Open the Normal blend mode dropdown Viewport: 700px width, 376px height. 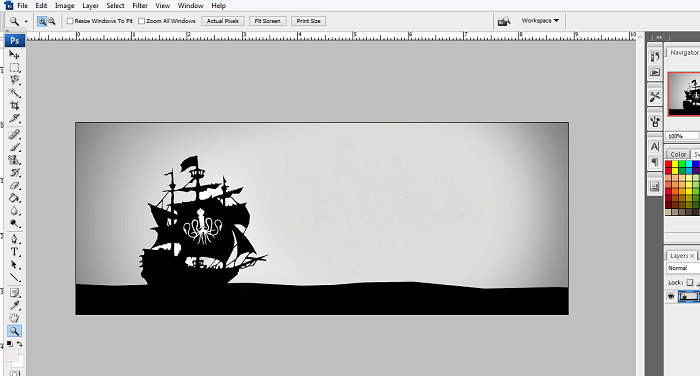coord(683,268)
